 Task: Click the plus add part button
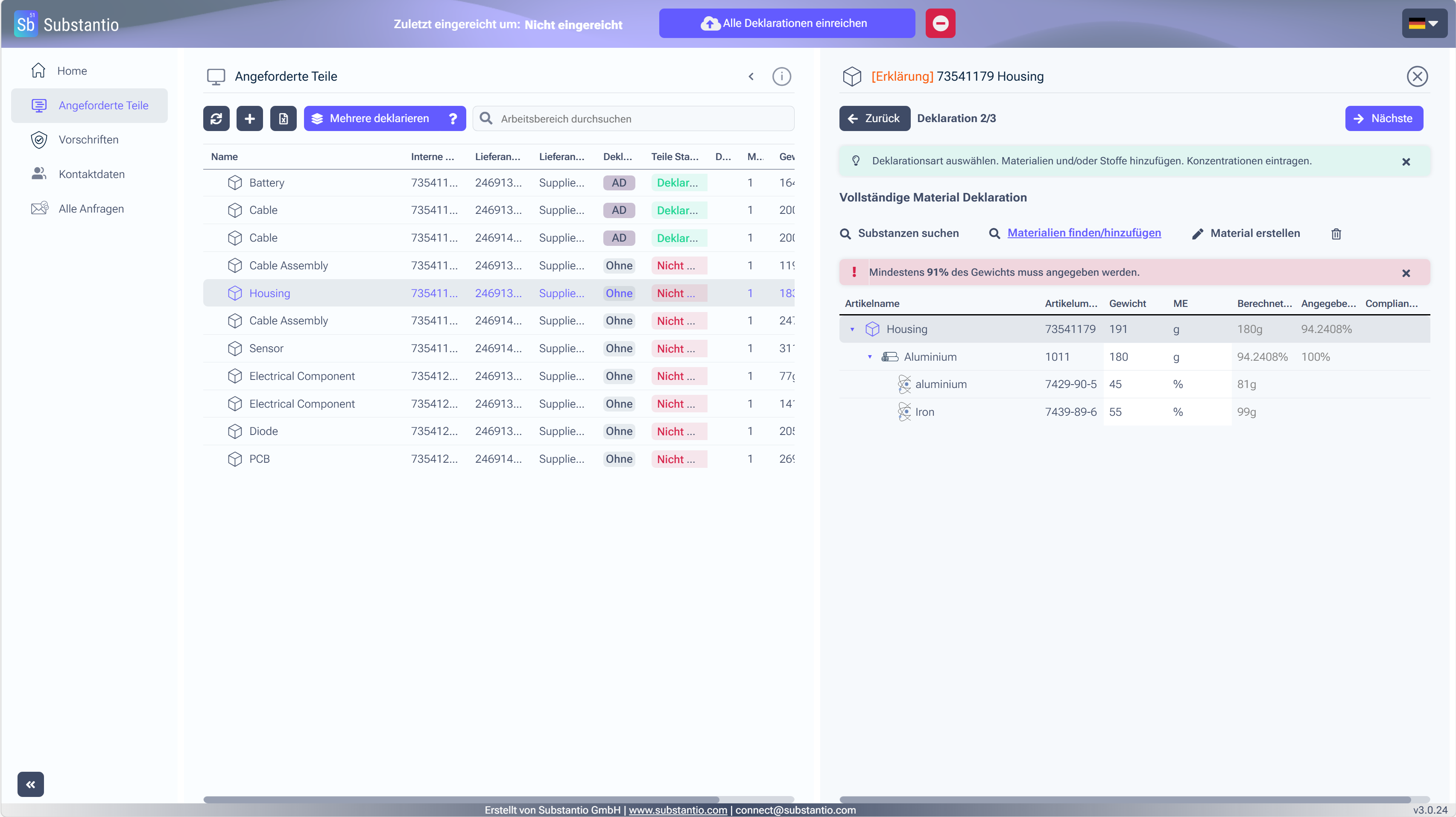tap(250, 119)
